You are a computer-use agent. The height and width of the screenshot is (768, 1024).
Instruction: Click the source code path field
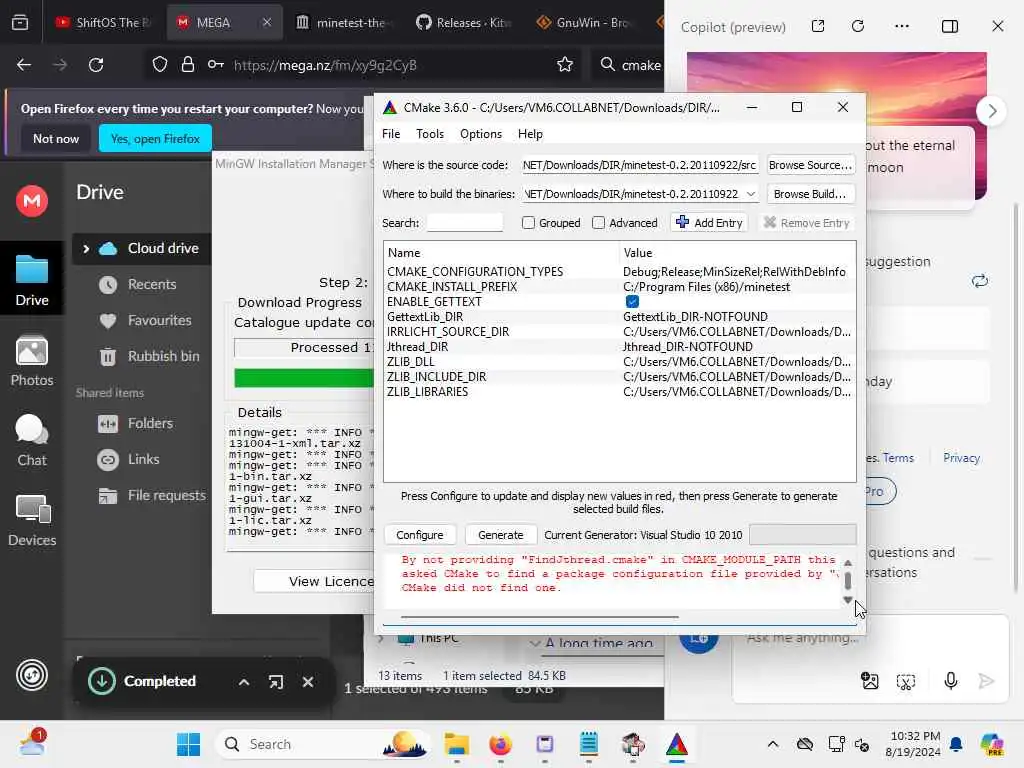coord(640,165)
